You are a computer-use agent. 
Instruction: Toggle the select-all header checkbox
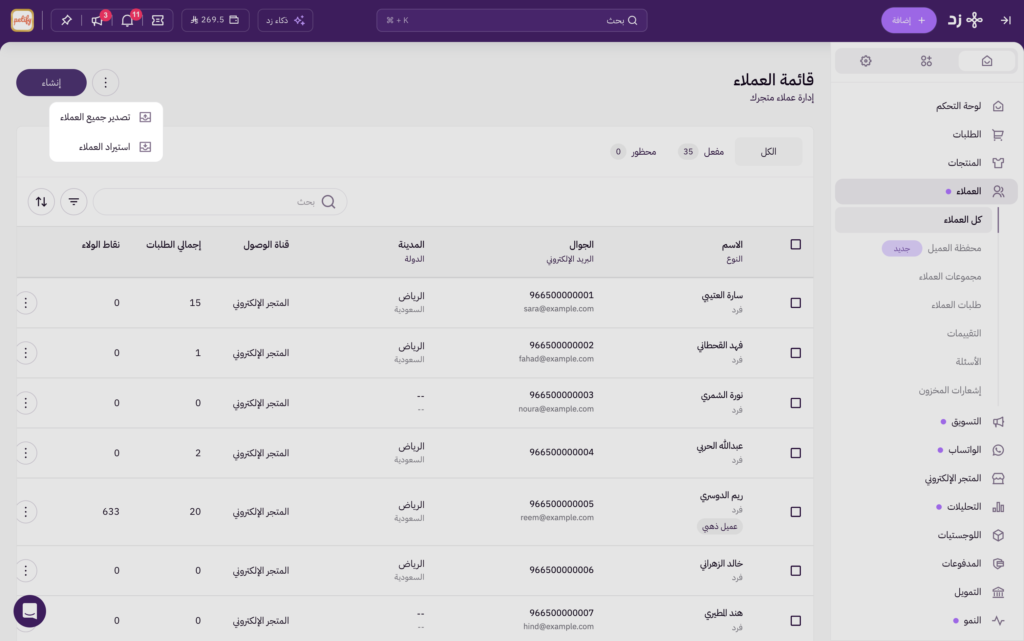coord(795,244)
